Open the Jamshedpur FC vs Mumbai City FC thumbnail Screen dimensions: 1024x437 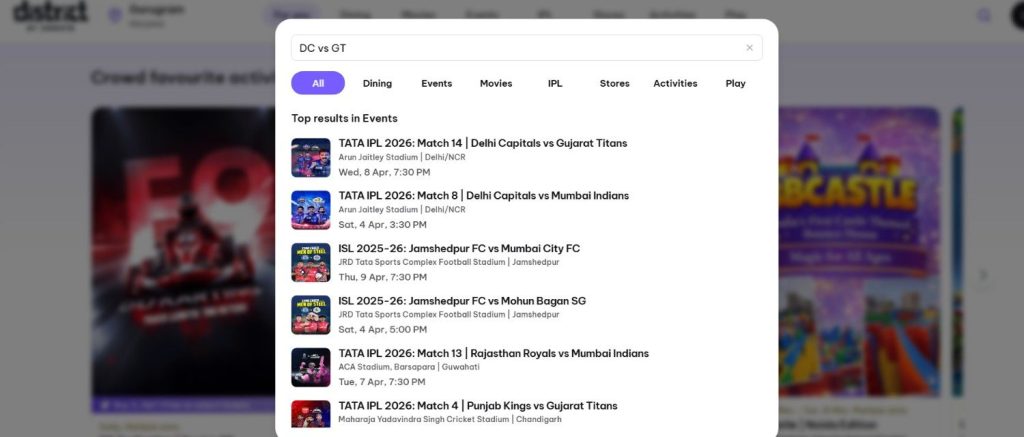pos(310,263)
